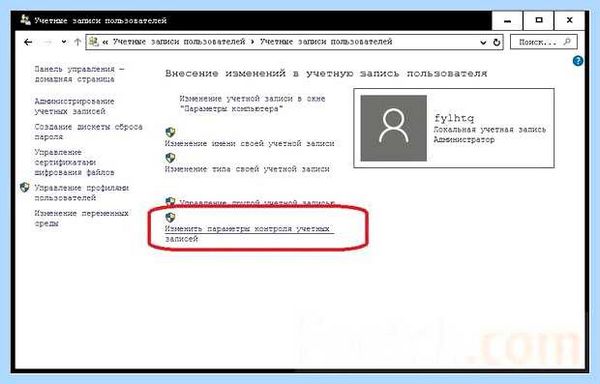Viewport: 600px width, 384px height.
Task: Click first Учетные записи пользователей breadcrumb
Action: click(179, 42)
